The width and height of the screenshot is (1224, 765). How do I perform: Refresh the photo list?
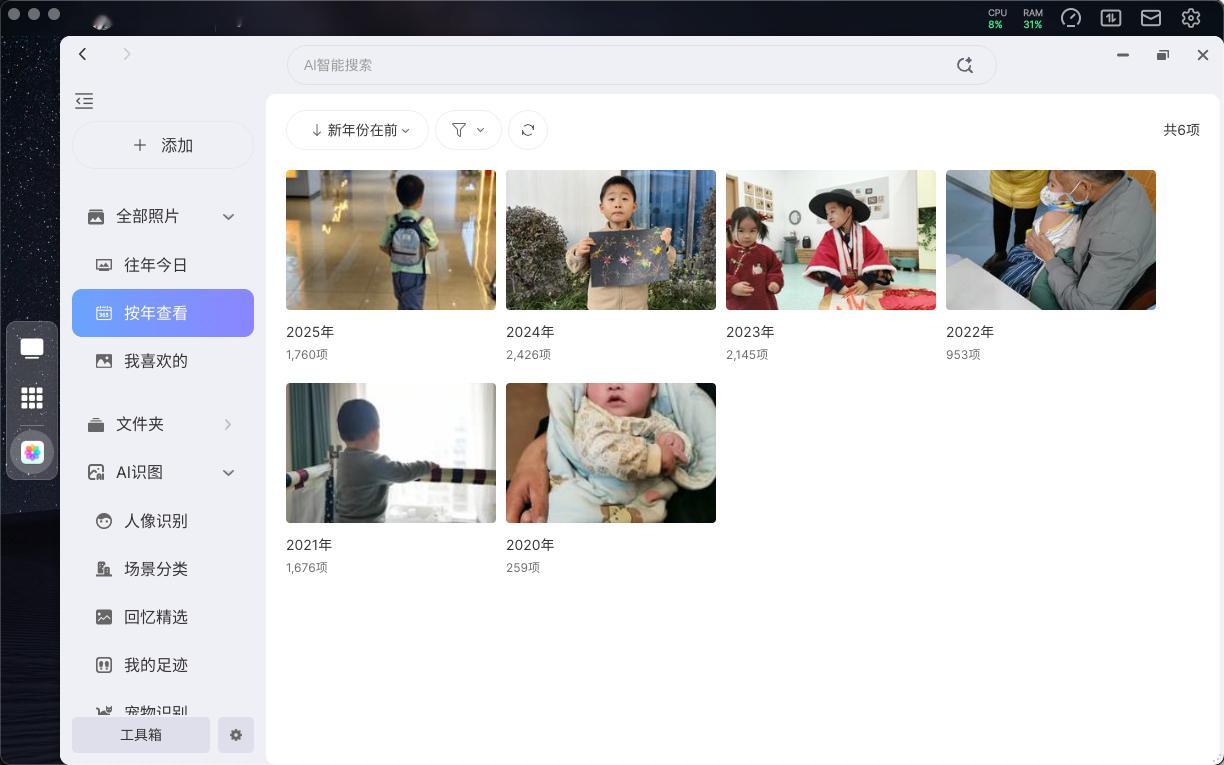(528, 130)
